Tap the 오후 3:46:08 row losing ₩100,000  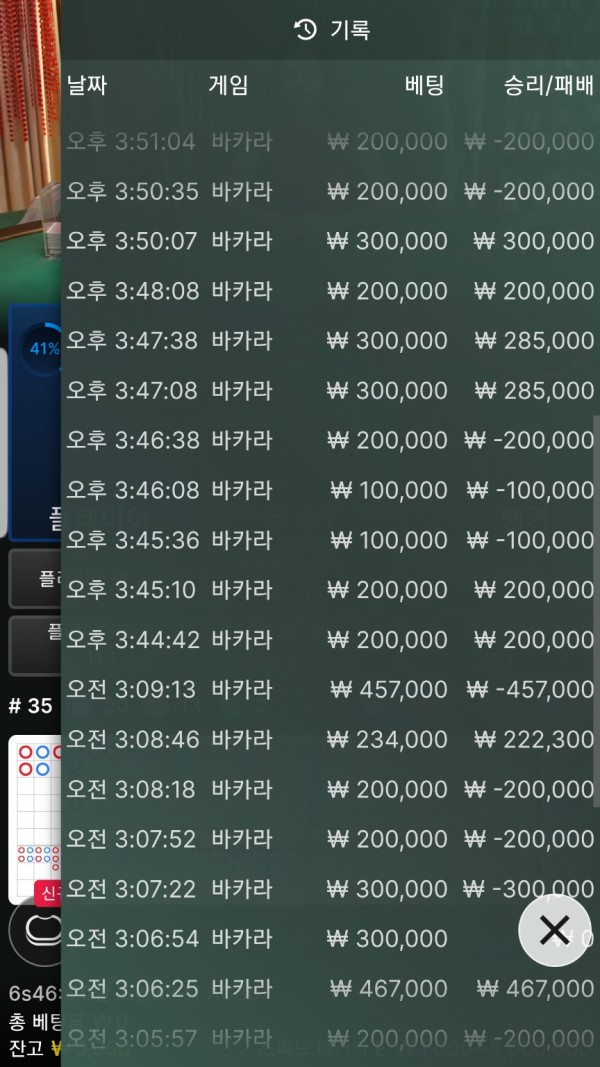pyautogui.click(x=330, y=490)
